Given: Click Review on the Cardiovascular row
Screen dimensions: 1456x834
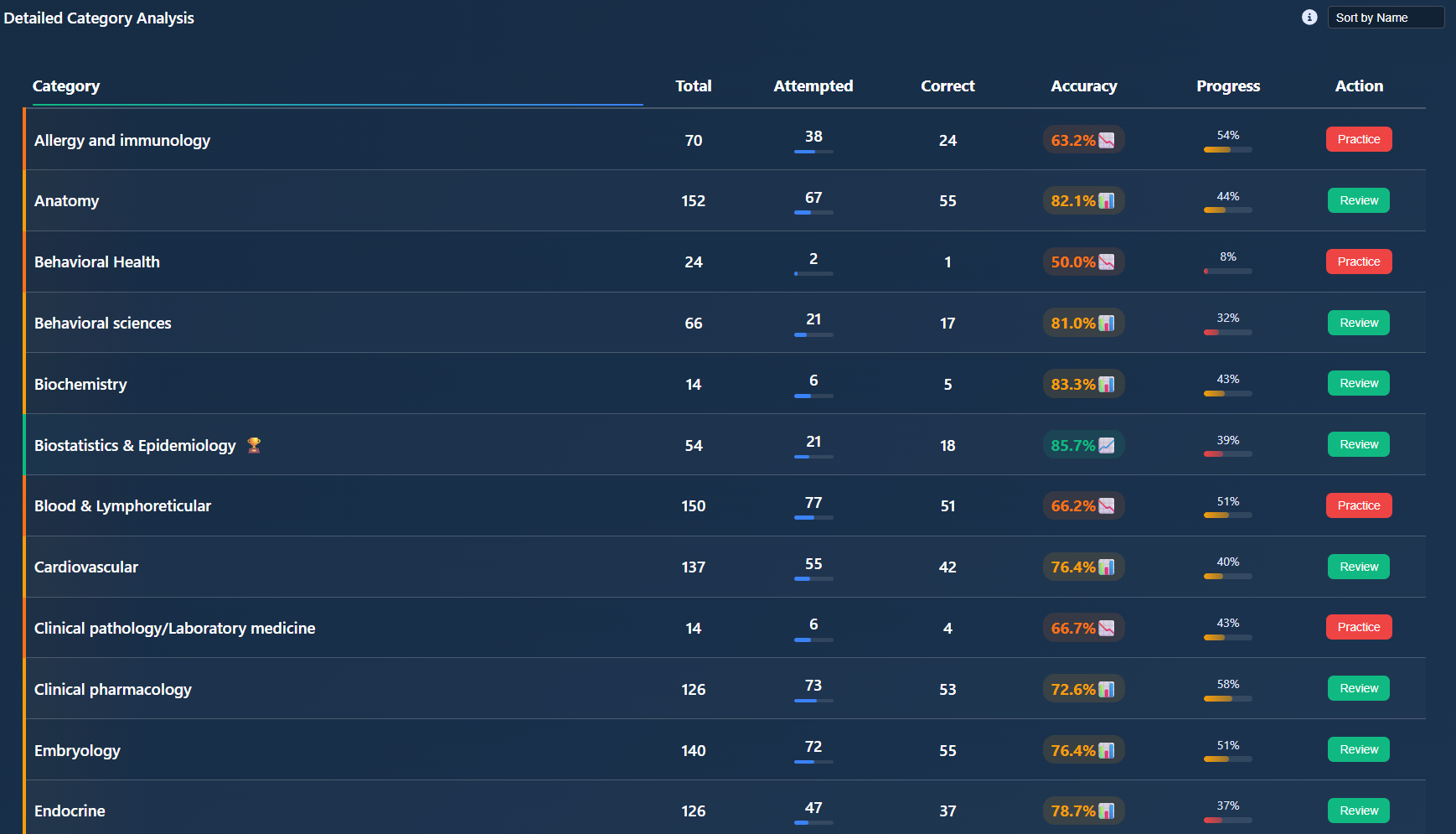Looking at the screenshot, I should pyautogui.click(x=1358, y=567).
